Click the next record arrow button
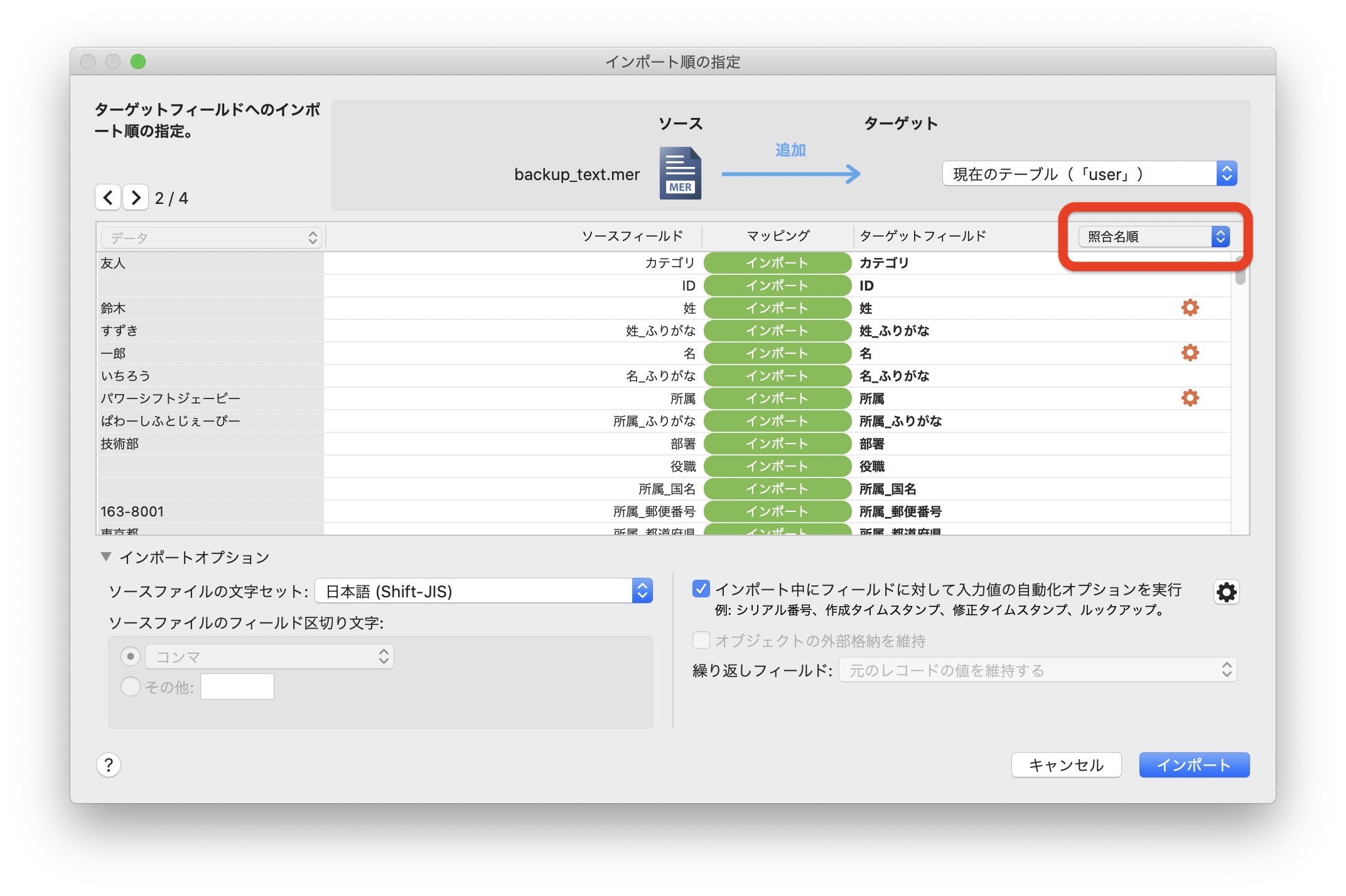This screenshot has width=1346, height=896. [136, 198]
